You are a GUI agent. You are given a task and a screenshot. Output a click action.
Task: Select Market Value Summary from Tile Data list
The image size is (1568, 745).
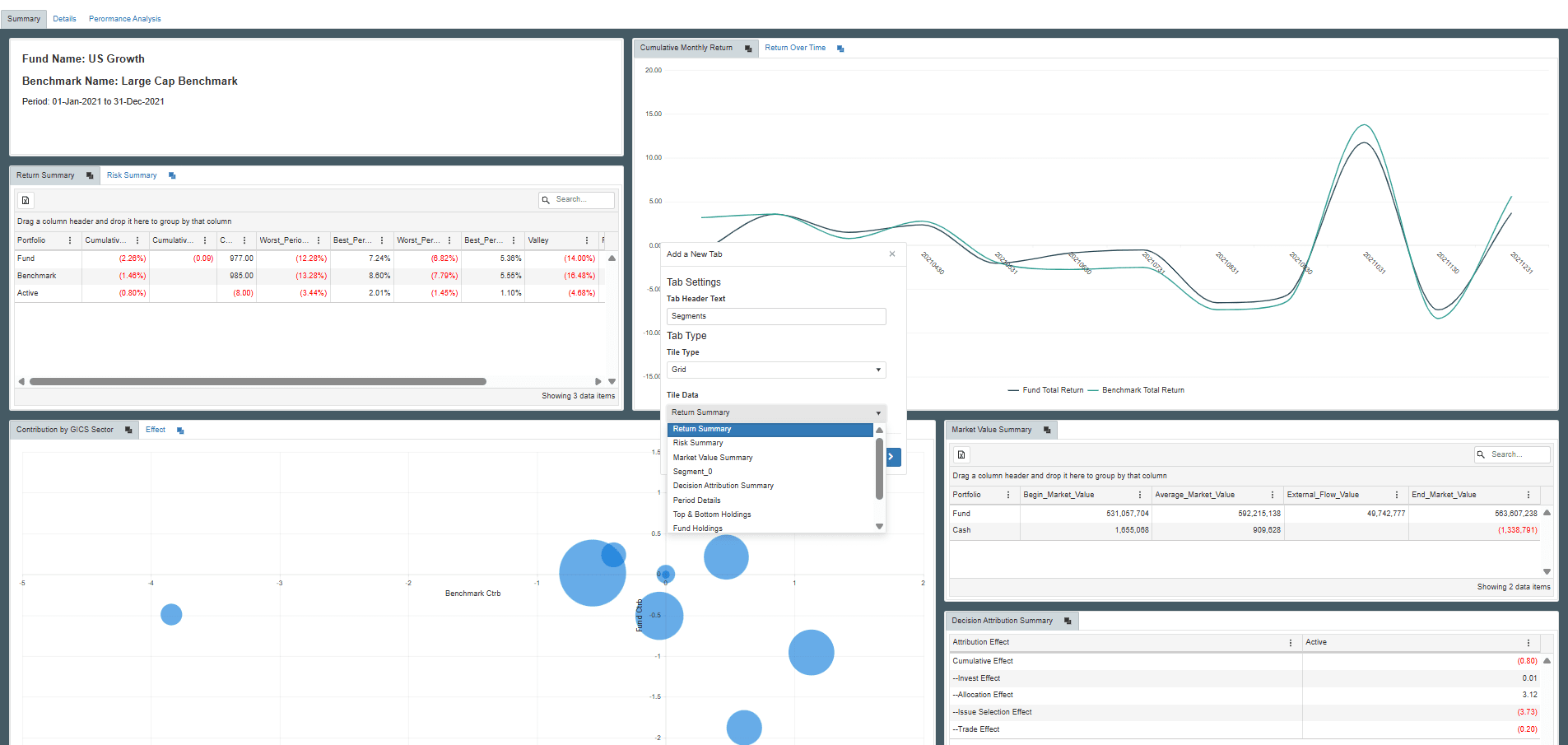click(770, 458)
